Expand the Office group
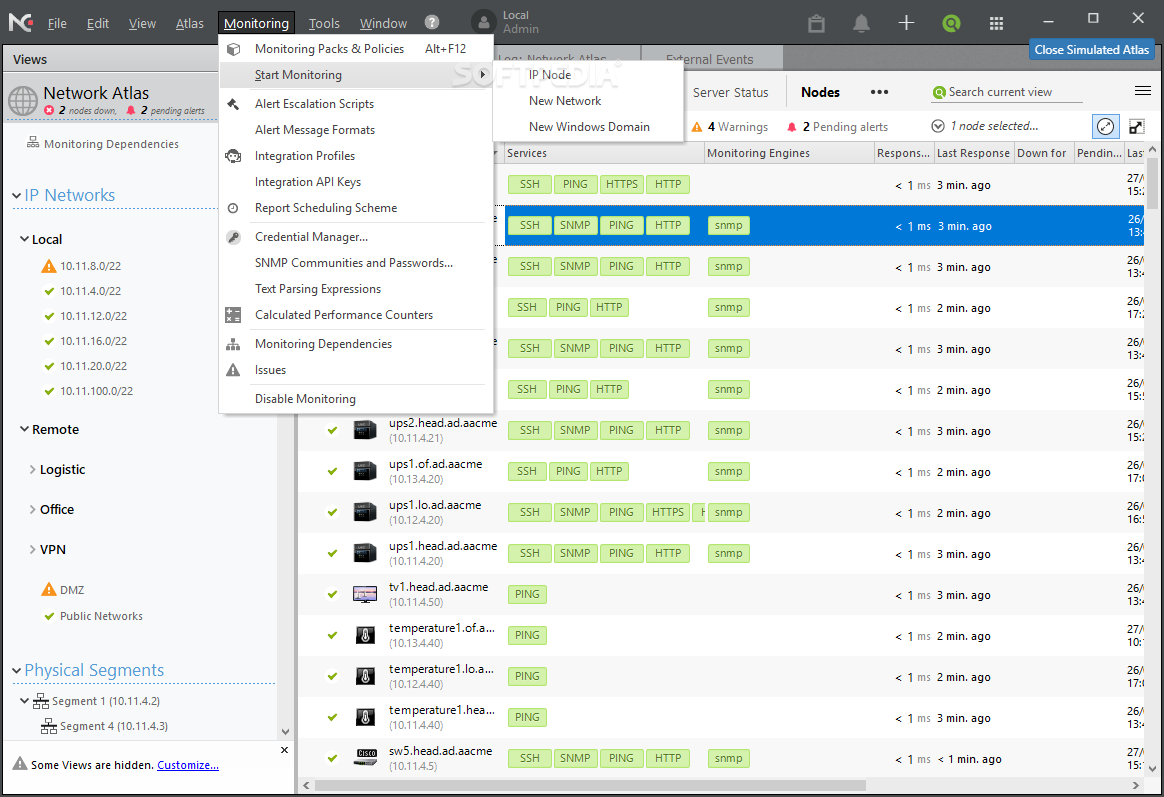The width and height of the screenshot is (1164, 797). point(32,509)
